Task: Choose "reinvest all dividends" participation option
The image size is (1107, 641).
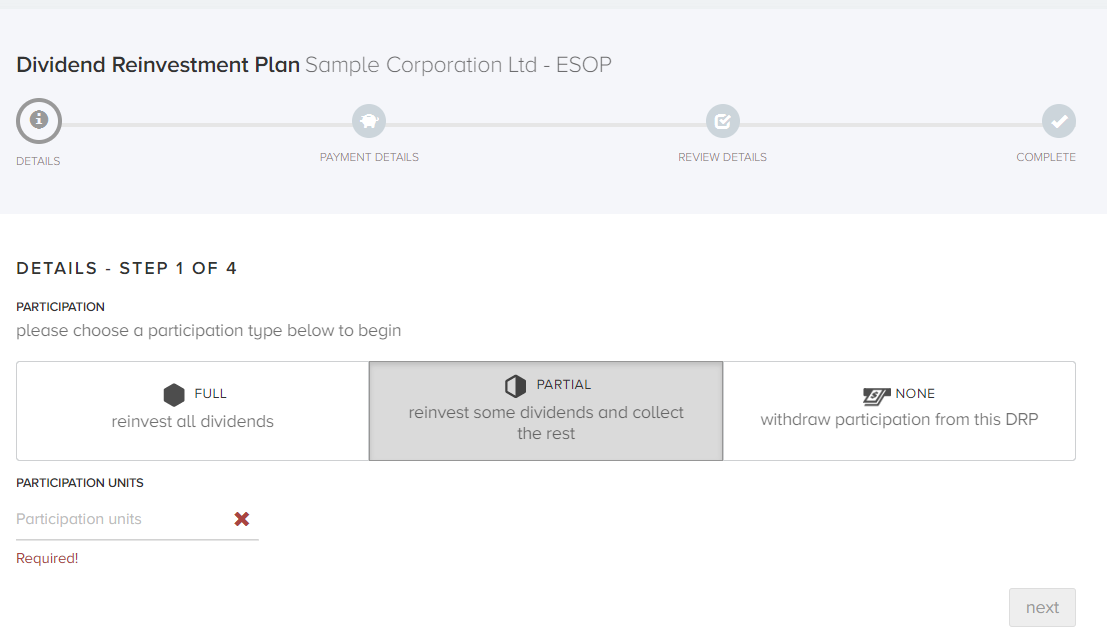Action: (193, 421)
